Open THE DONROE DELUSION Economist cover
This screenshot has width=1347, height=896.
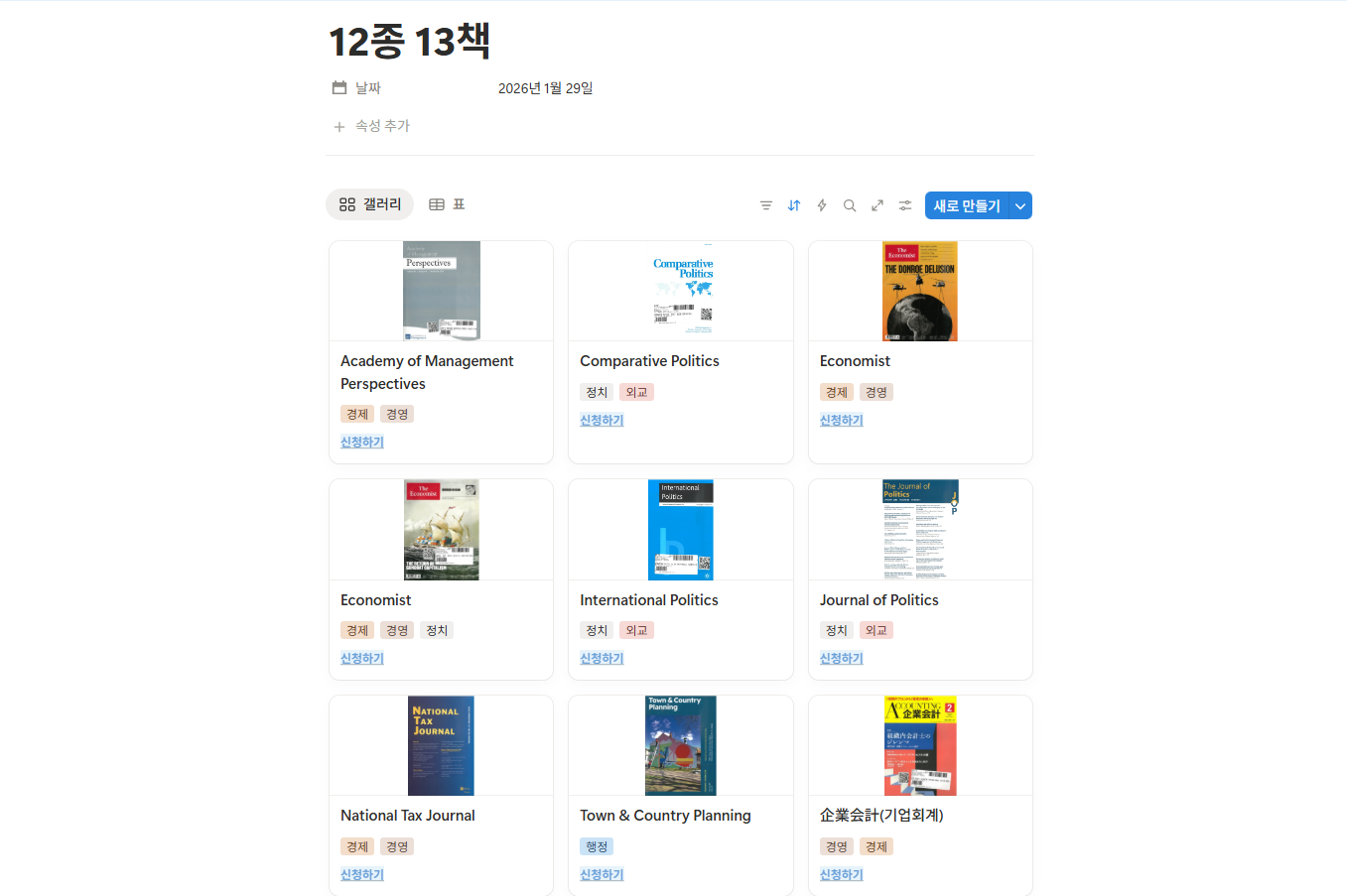[920, 291]
